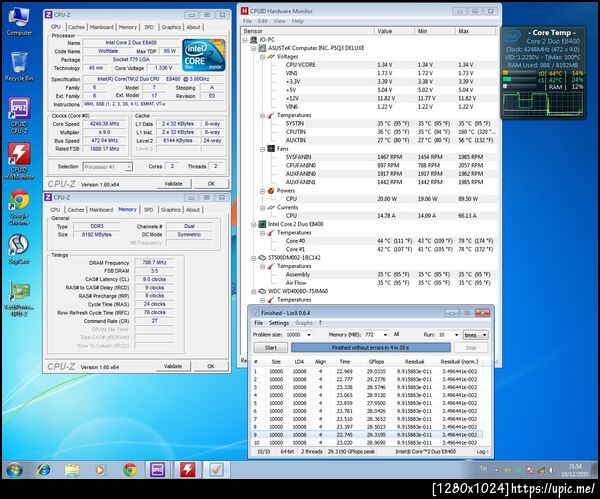The image size is (600, 499).
Task: Click the LinX Start button
Action: pyautogui.click(x=271, y=347)
